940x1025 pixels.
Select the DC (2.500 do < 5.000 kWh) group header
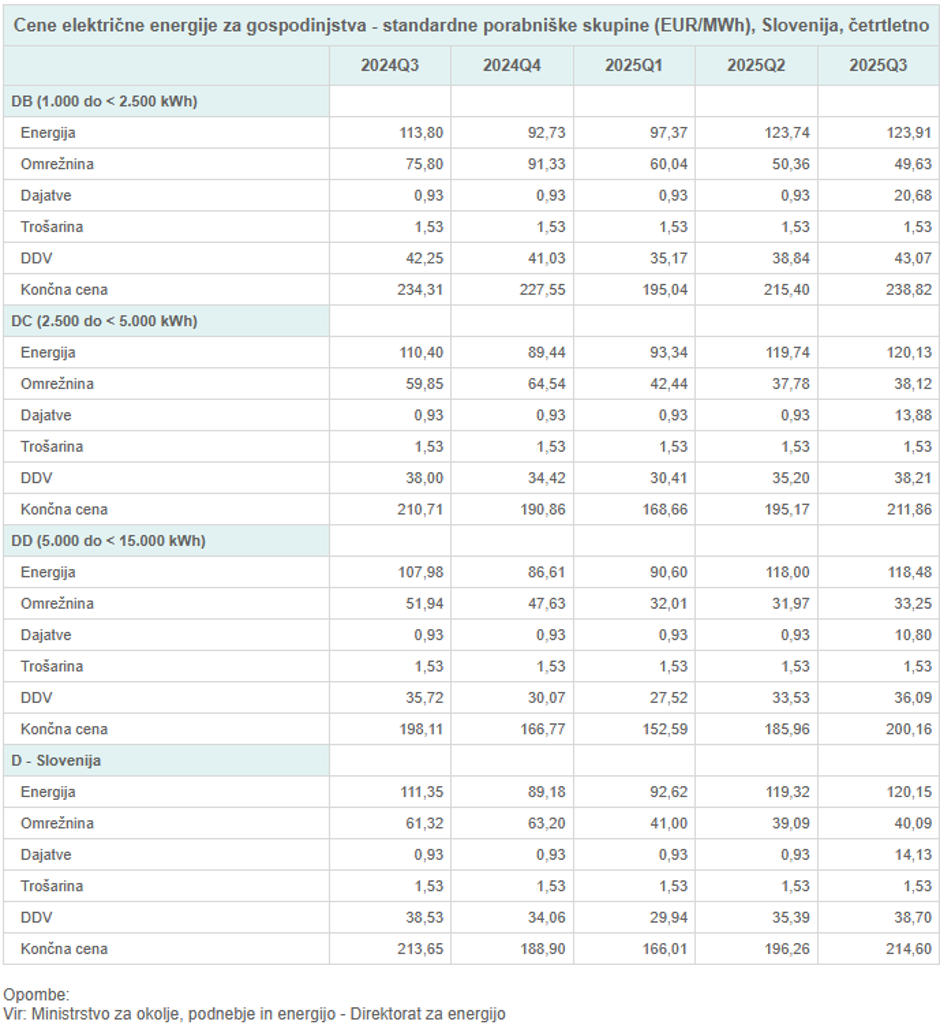pyautogui.click(x=104, y=321)
